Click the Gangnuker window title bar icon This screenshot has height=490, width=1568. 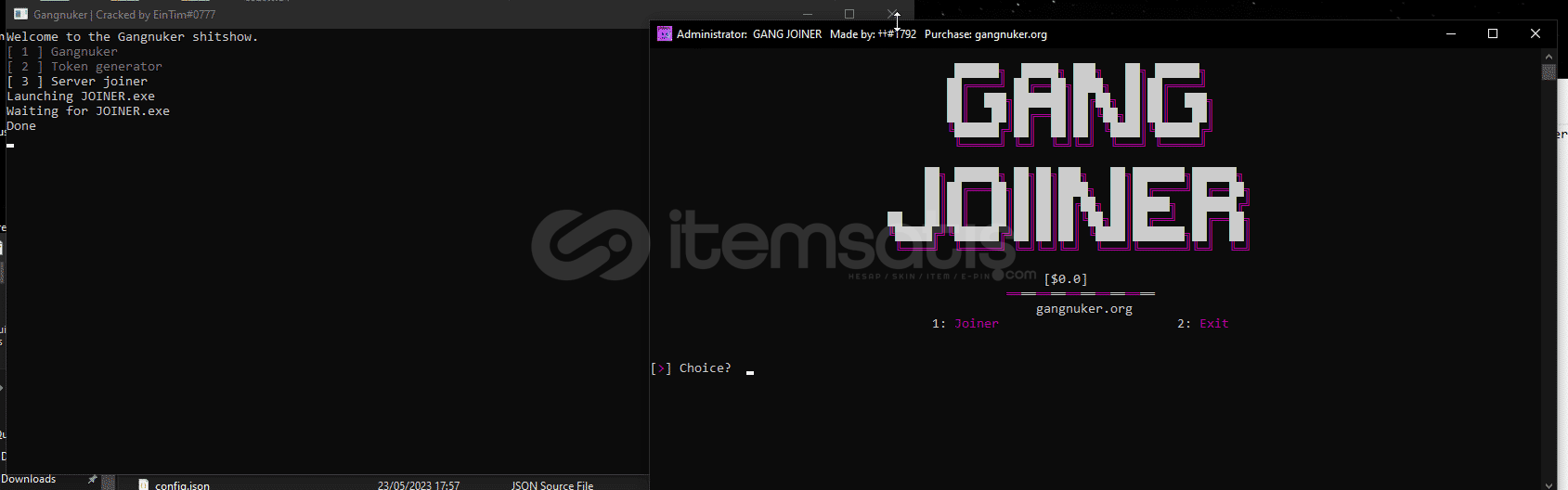20,15
